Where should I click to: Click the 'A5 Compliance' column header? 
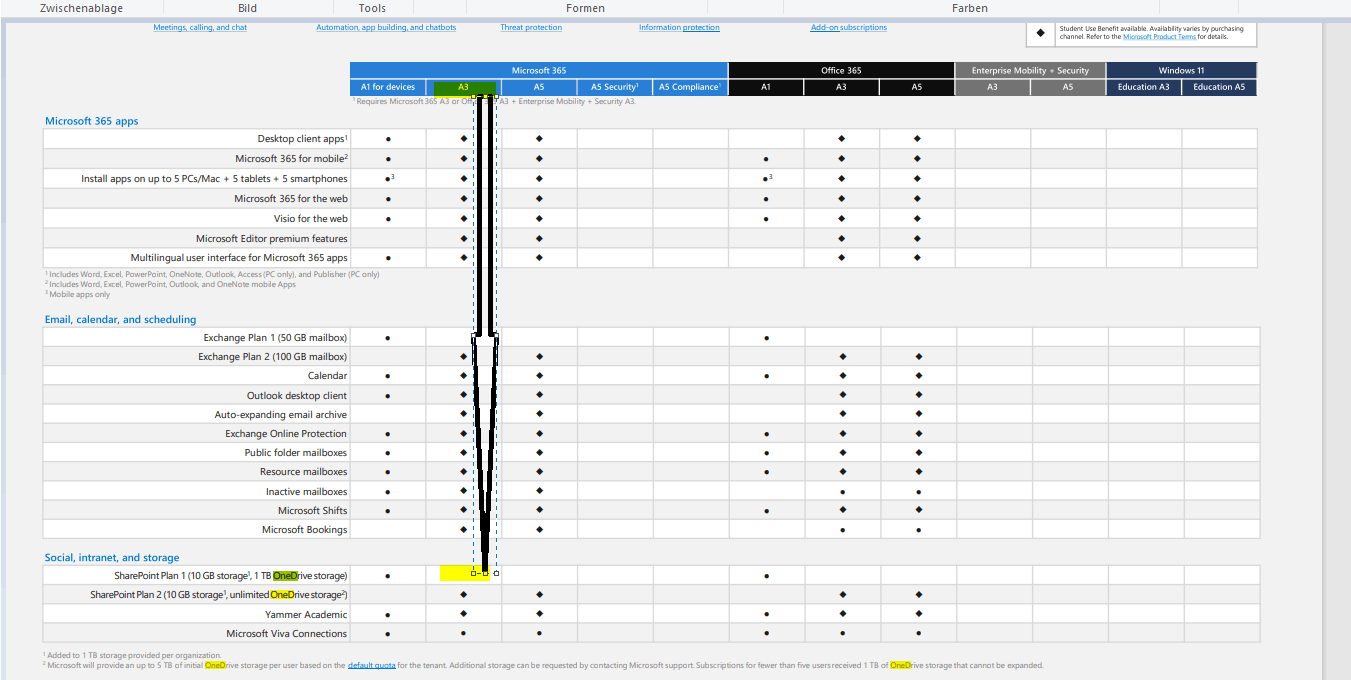[690, 87]
